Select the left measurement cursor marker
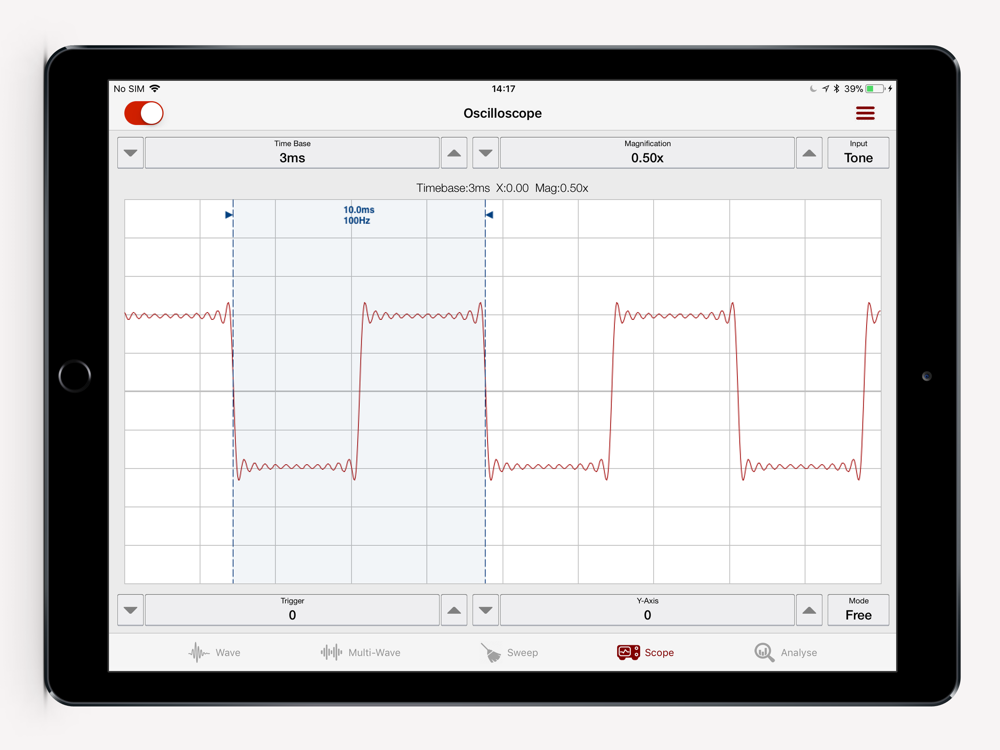 230,215
